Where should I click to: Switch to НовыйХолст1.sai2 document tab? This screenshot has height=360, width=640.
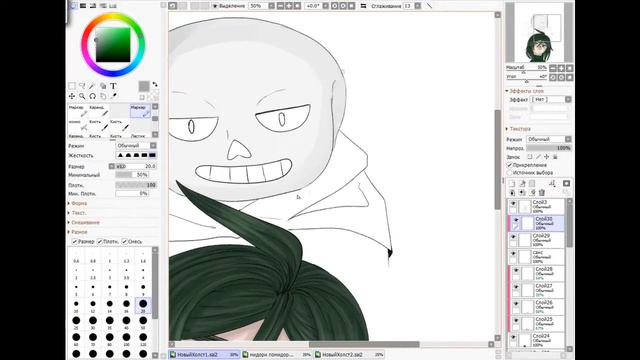[204, 355]
